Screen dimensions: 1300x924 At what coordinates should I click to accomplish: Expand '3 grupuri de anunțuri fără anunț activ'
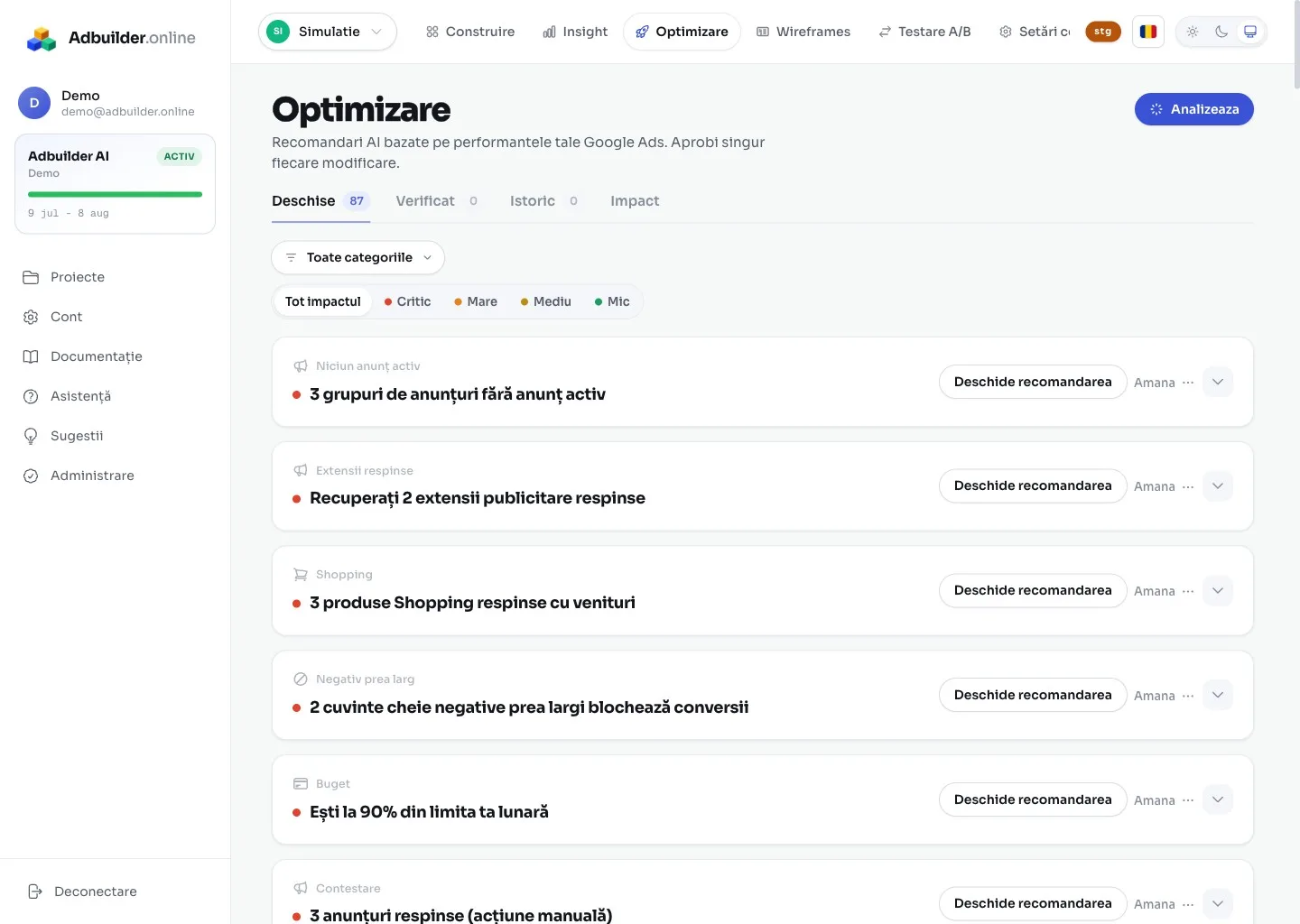[1218, 382]
